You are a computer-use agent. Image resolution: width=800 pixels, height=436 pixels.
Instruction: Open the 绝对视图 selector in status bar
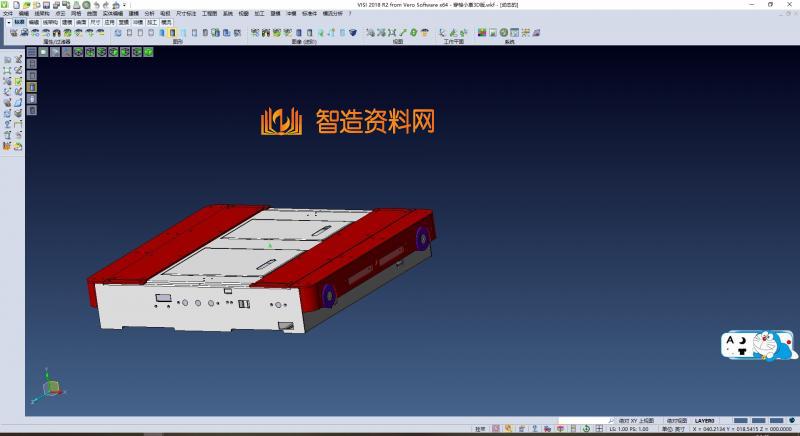[677, 421]
